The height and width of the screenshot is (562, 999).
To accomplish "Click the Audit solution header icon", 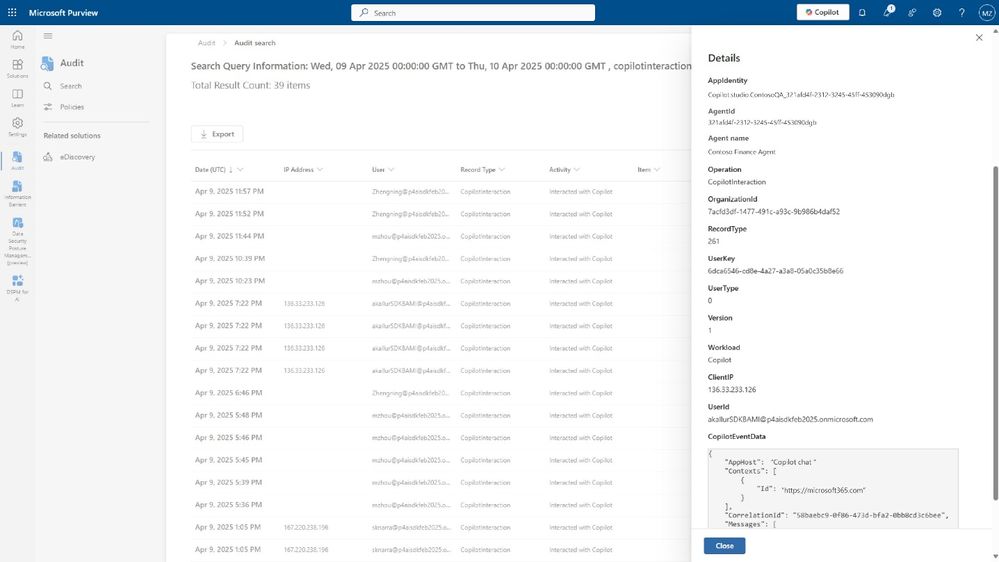I will coord(47,63).
